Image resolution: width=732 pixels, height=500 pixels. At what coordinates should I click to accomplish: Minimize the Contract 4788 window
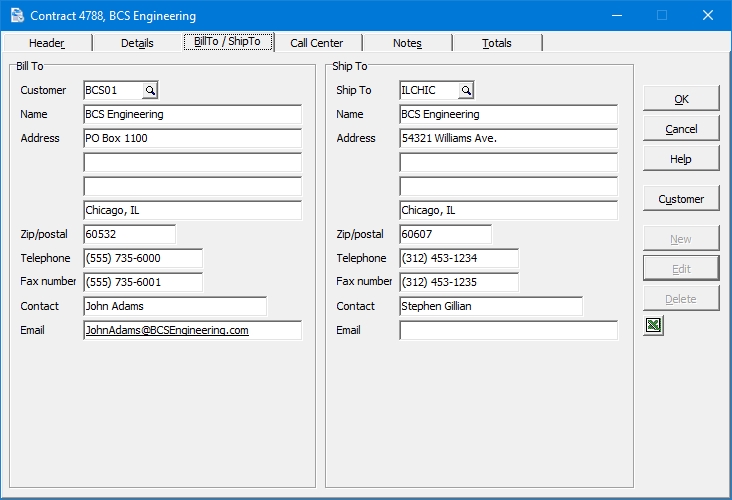[617, 15]
